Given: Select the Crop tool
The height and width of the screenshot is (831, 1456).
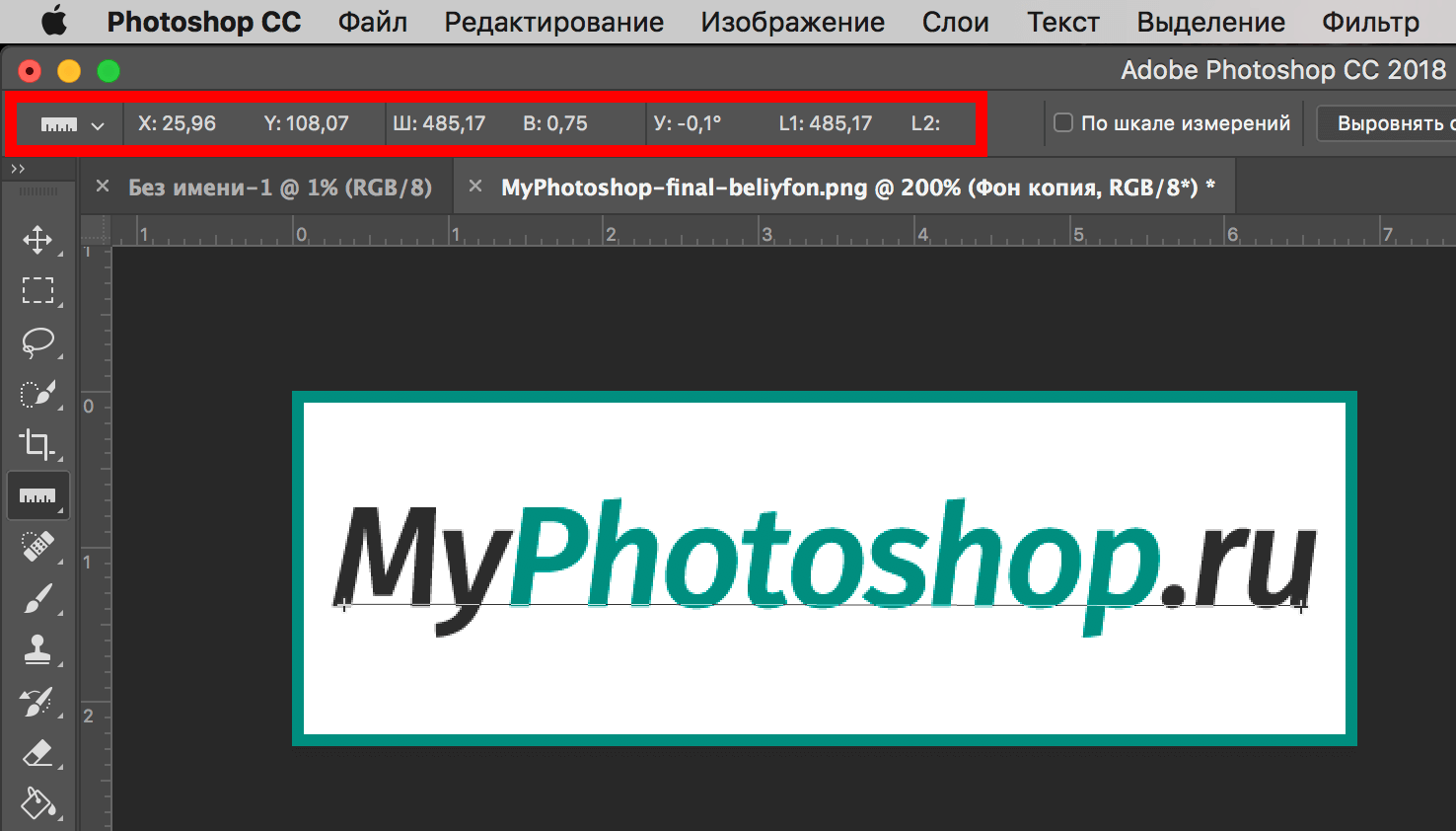Looking at the screenshot, I should click(x=37, y=444).
